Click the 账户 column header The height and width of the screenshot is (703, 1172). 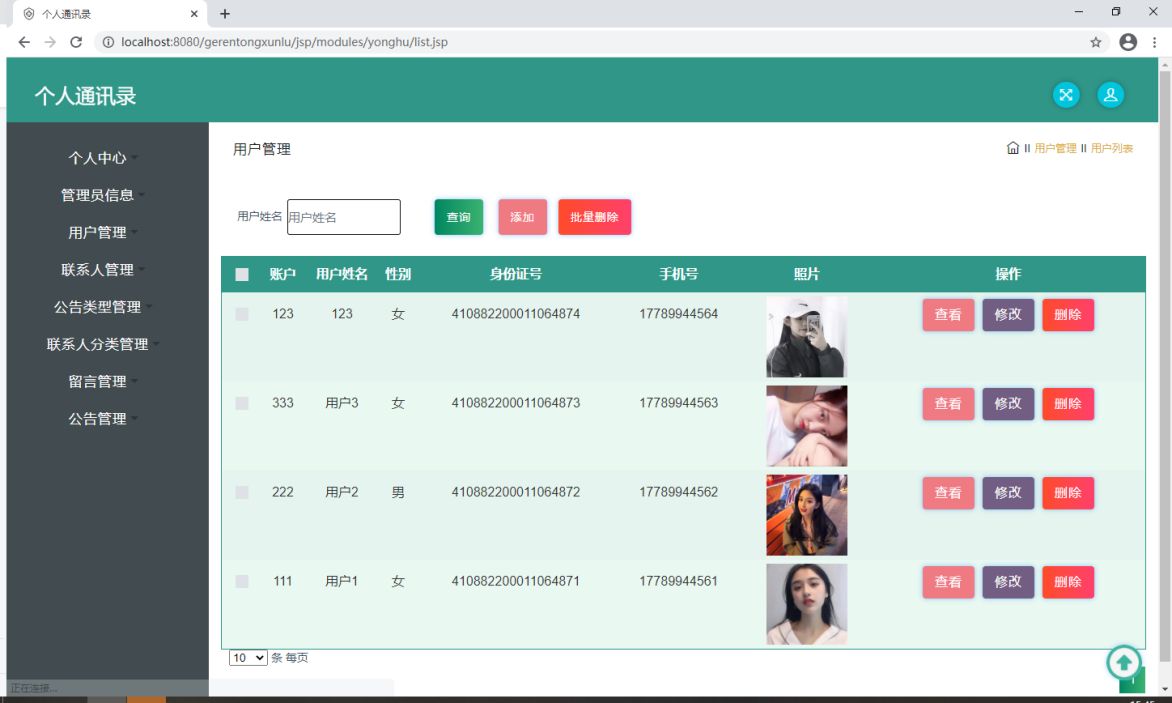point(283,274)
